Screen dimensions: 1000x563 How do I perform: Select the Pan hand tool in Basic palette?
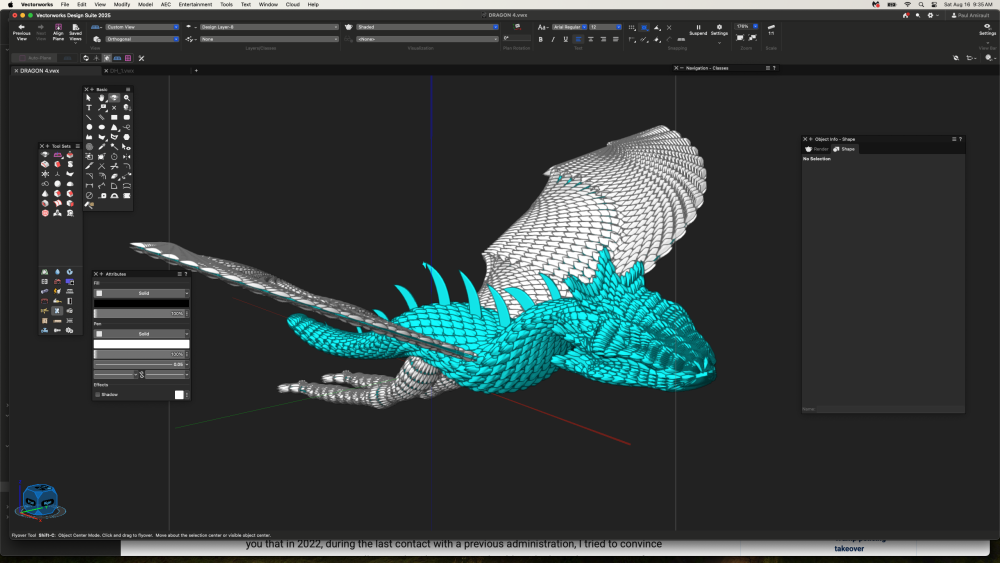tap(101, 98)
